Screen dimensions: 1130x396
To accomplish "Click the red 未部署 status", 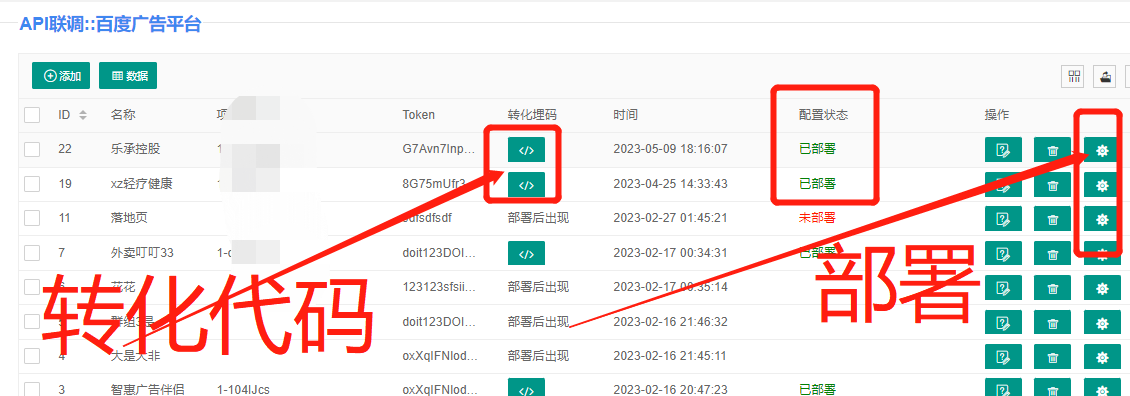I will 818,218.
